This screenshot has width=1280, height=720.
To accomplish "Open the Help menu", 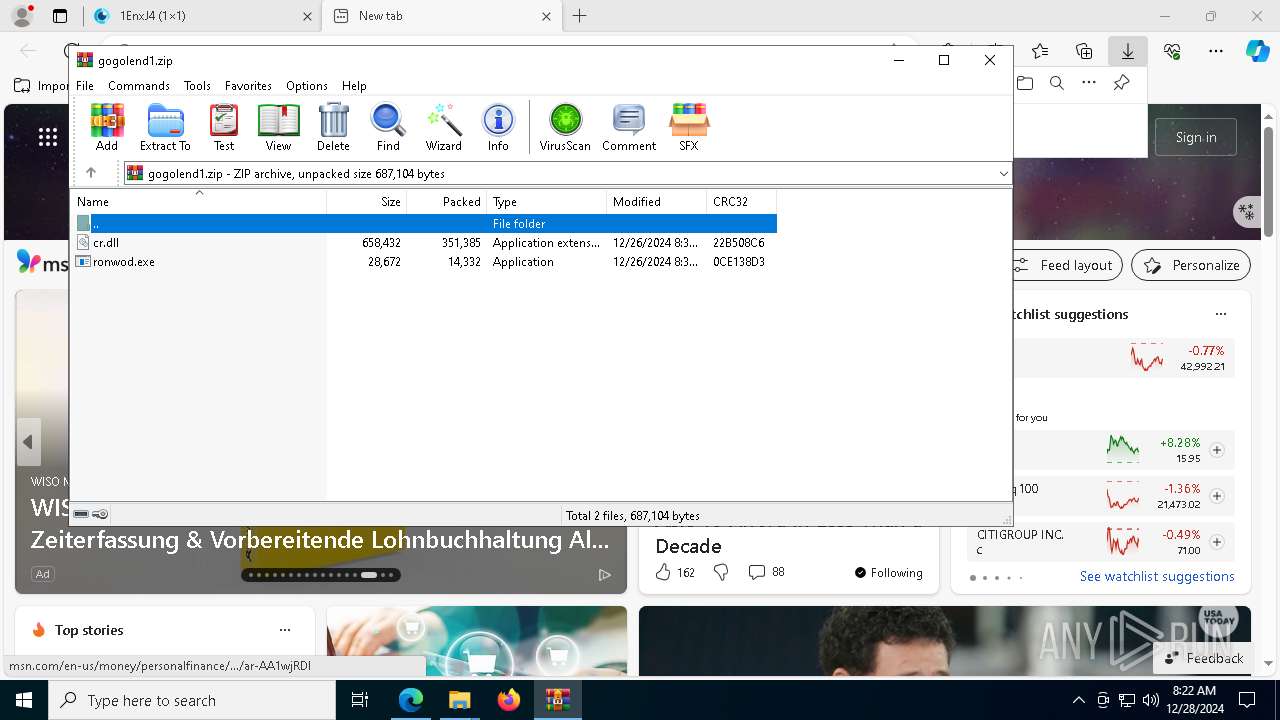I will pos(354,86).
